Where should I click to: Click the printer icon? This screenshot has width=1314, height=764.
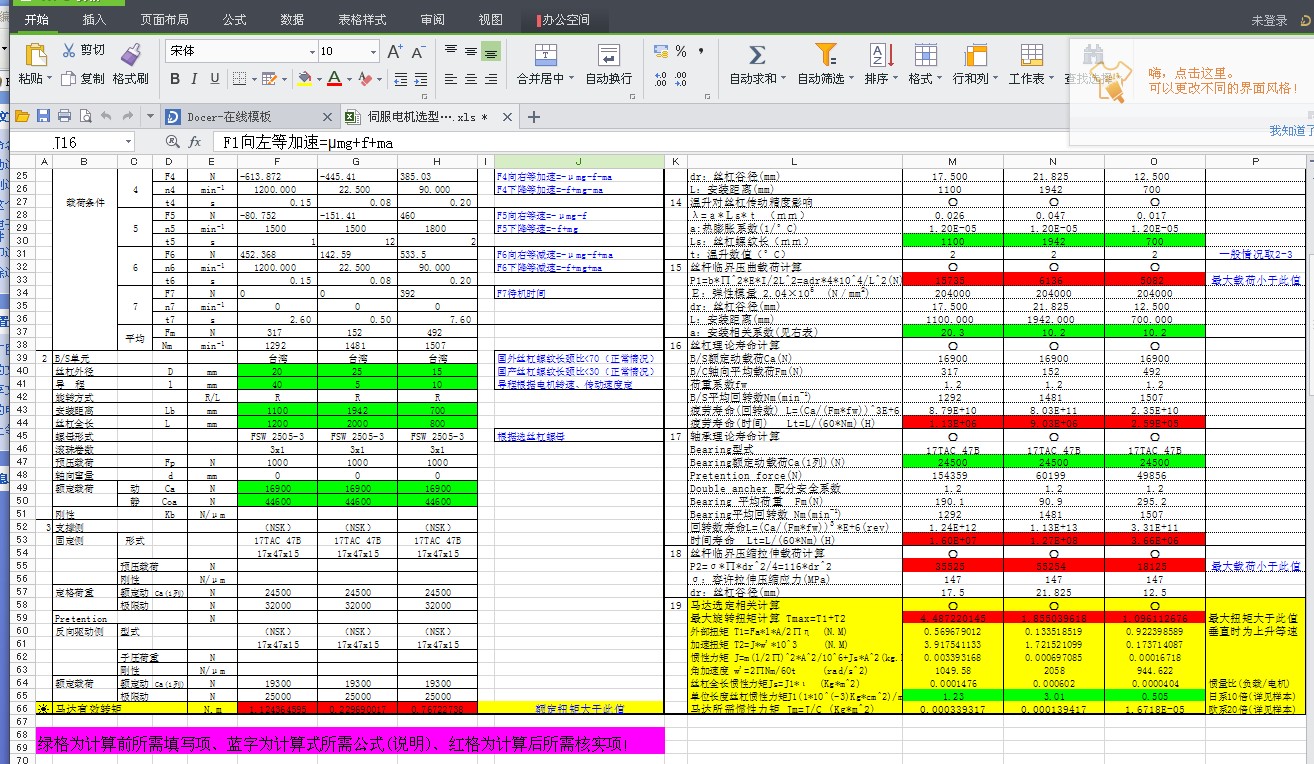(x=64, y=116)
